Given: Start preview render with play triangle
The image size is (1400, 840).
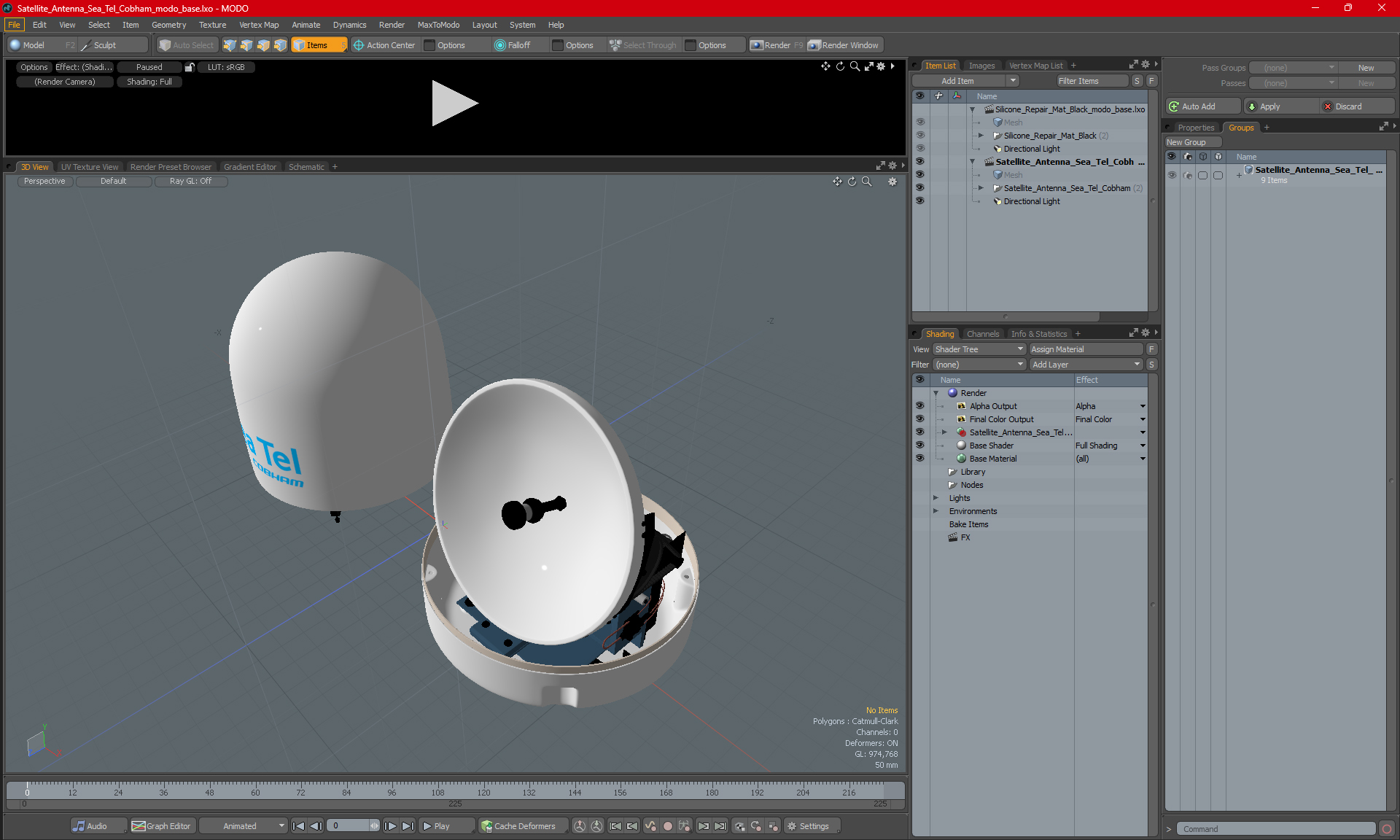Looking at the screenshot, I should 454,103.
